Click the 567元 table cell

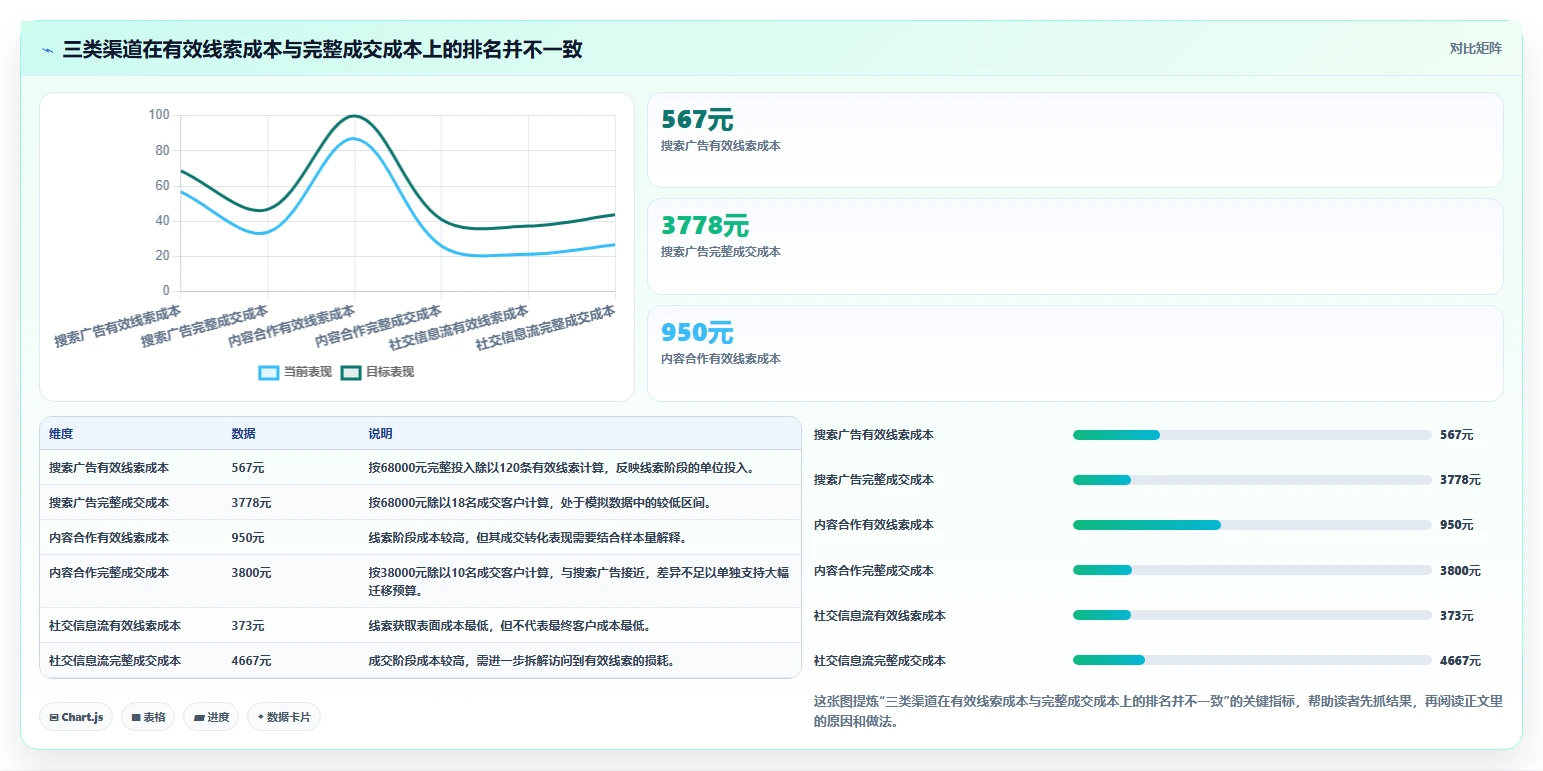248,468
